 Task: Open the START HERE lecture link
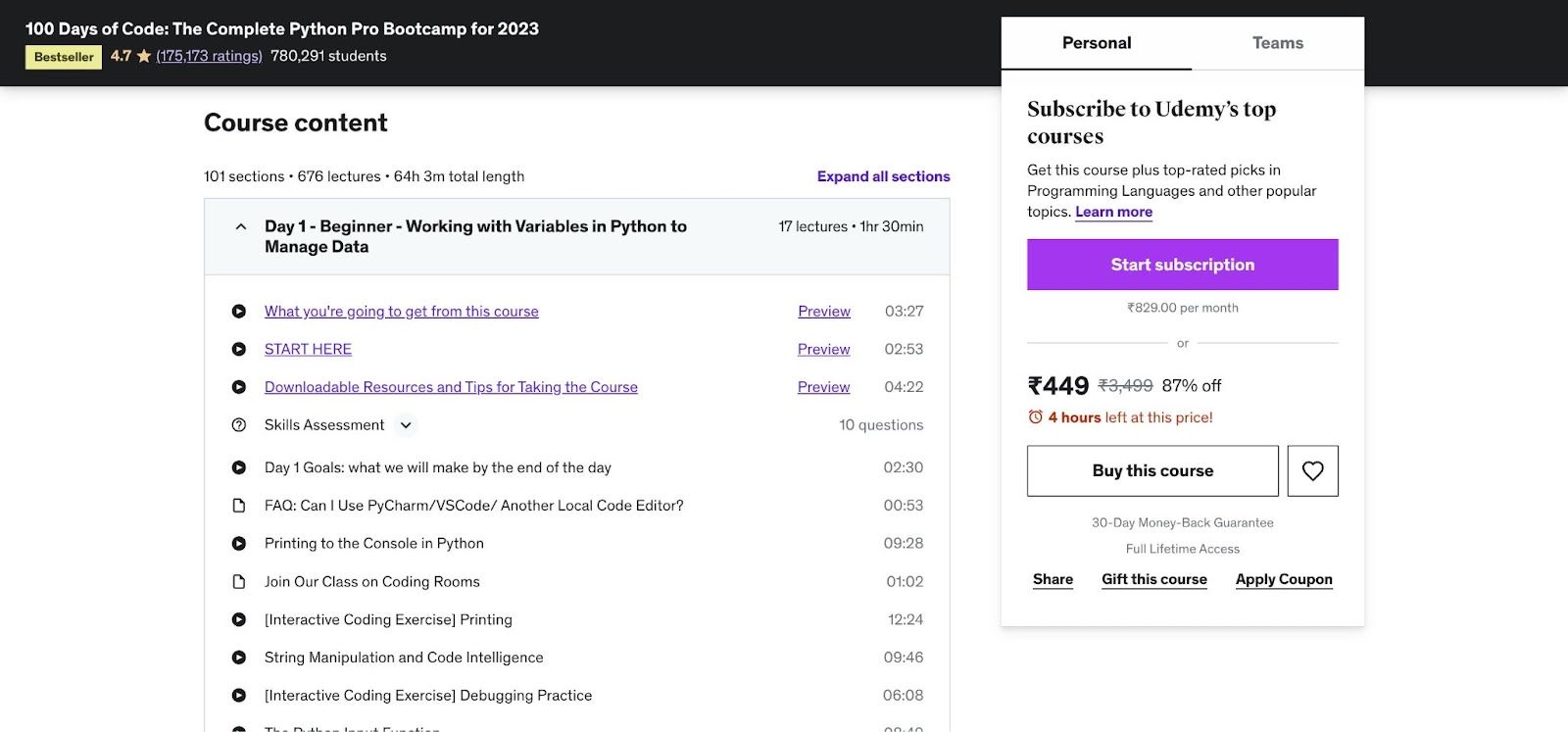308,349
